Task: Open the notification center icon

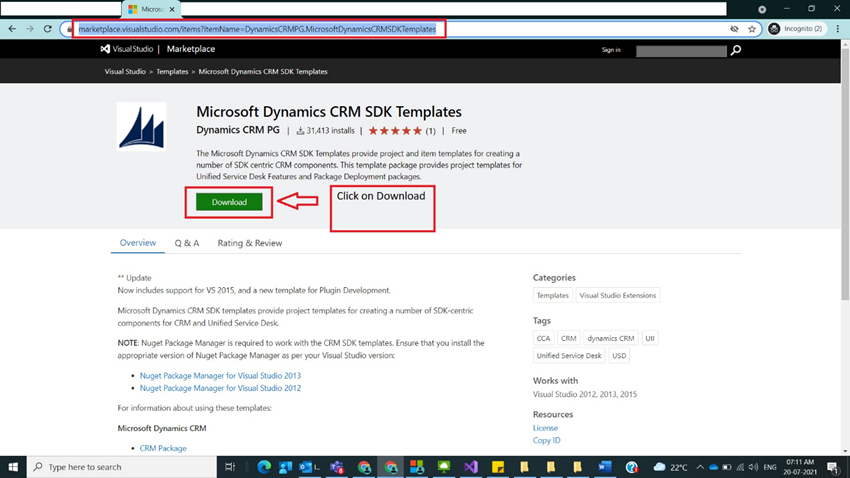Action: coord(833,467)
